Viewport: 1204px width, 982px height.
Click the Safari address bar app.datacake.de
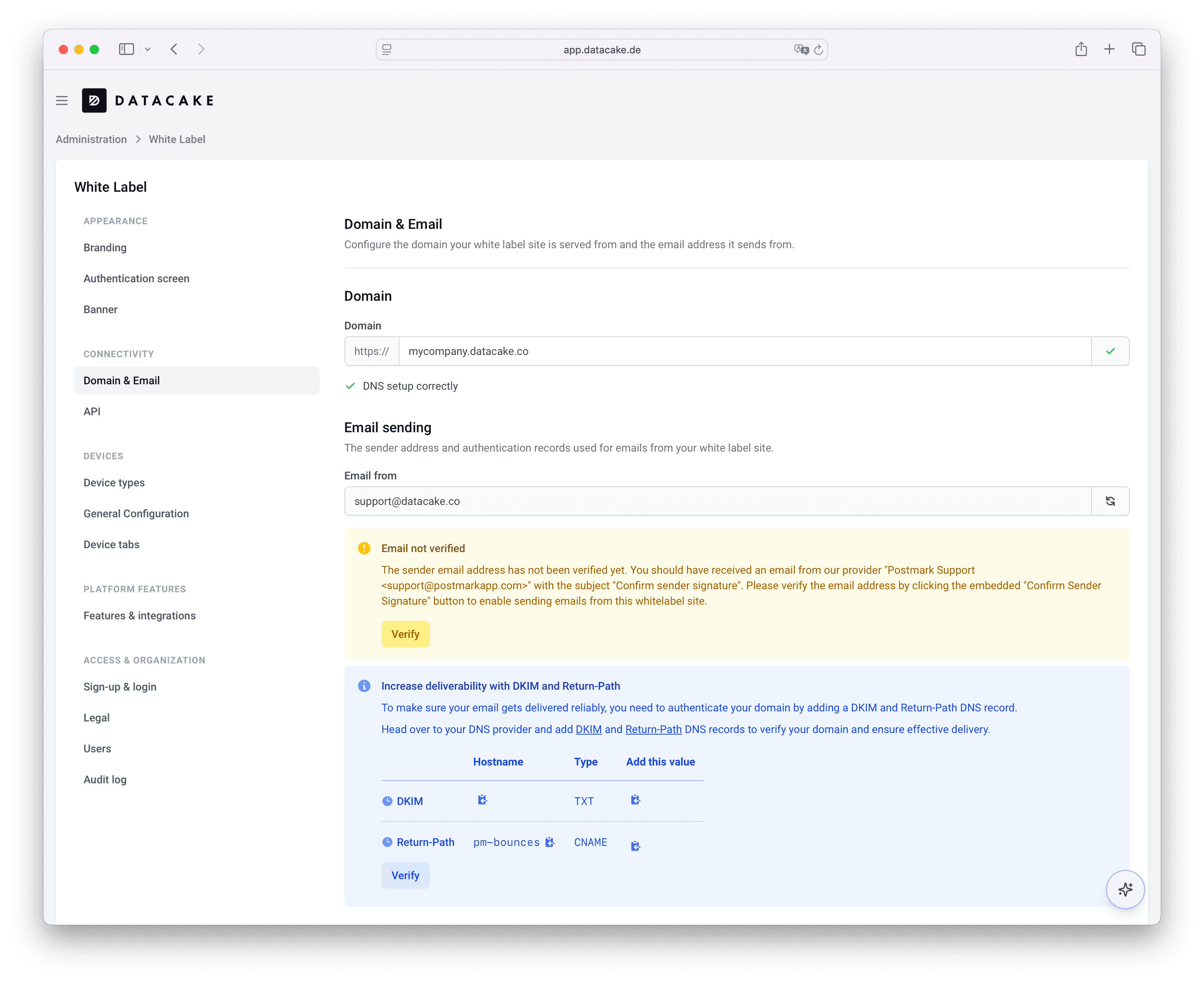click(x=602, y=50)
